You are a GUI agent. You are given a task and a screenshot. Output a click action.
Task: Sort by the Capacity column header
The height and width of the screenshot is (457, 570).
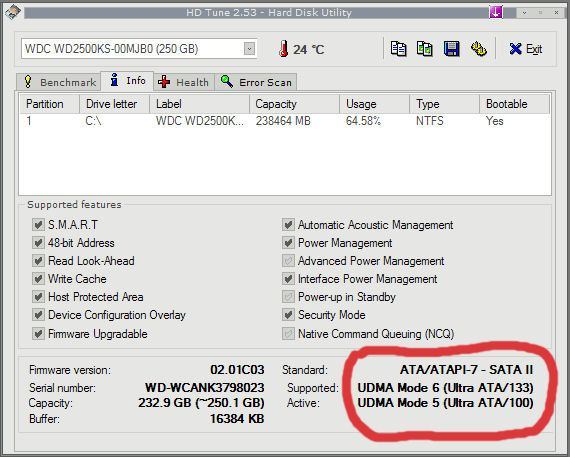[294, 104]
